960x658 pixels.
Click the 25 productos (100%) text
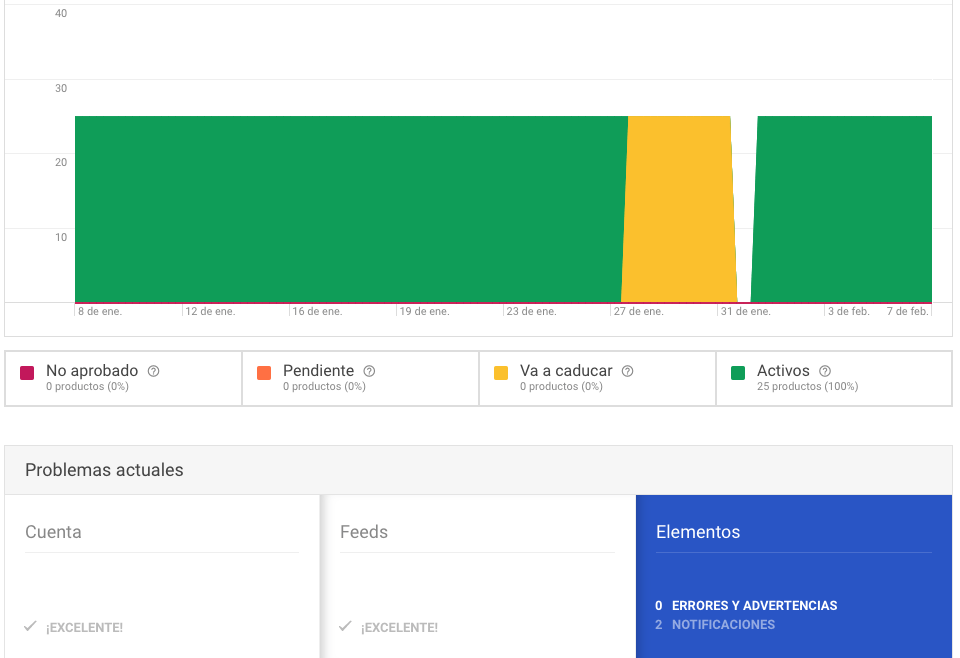(808, 387)
